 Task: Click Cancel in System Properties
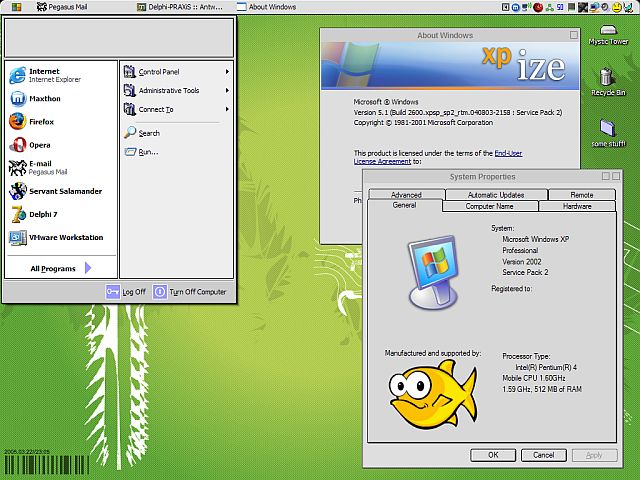[x=544, y=455]
